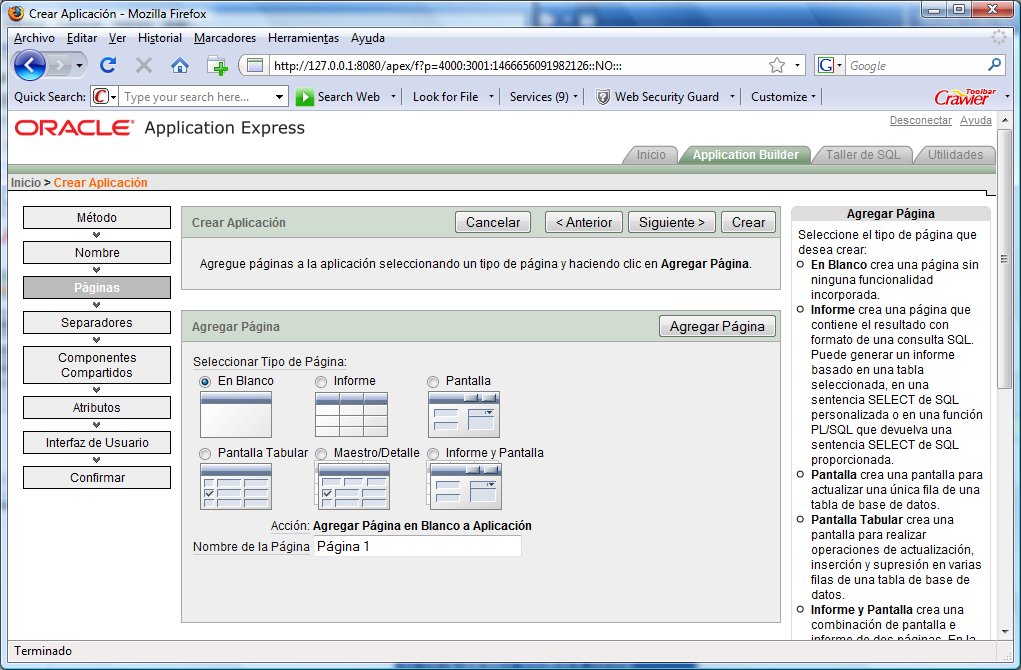Open the Customize dropdown

pyautogui.click(x=783, y=96)
